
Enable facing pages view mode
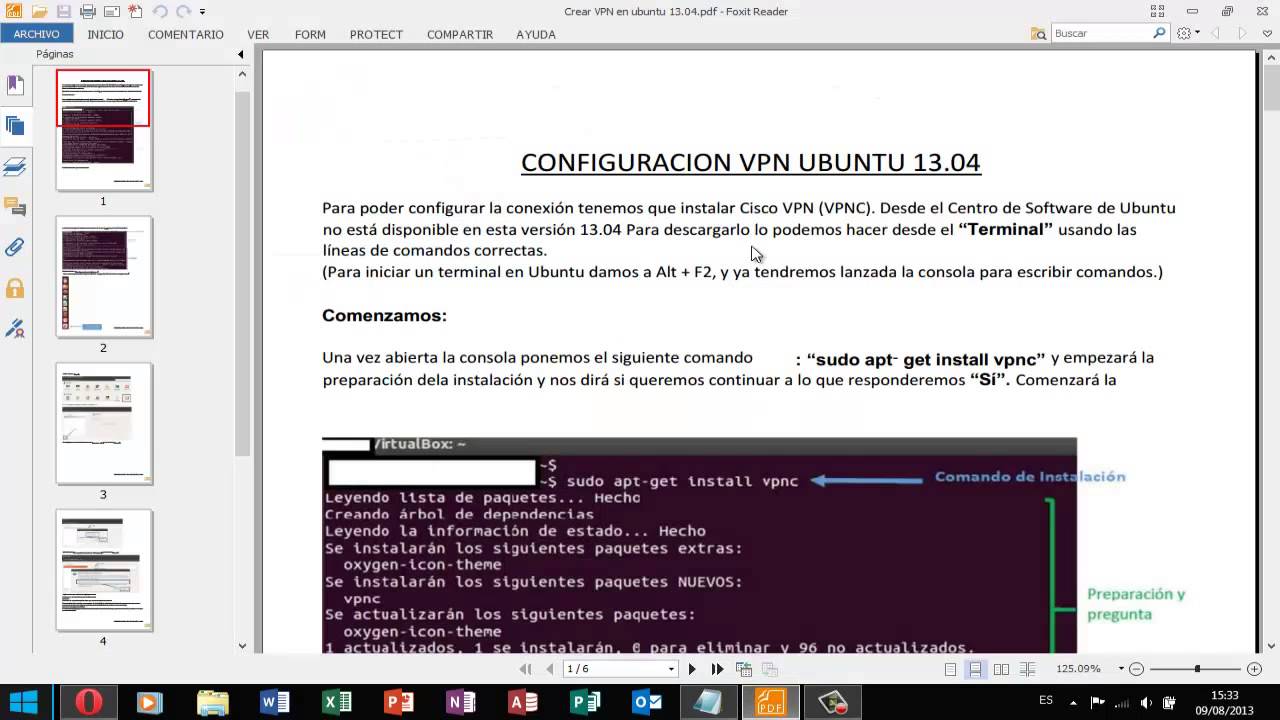coord(1001,669)
